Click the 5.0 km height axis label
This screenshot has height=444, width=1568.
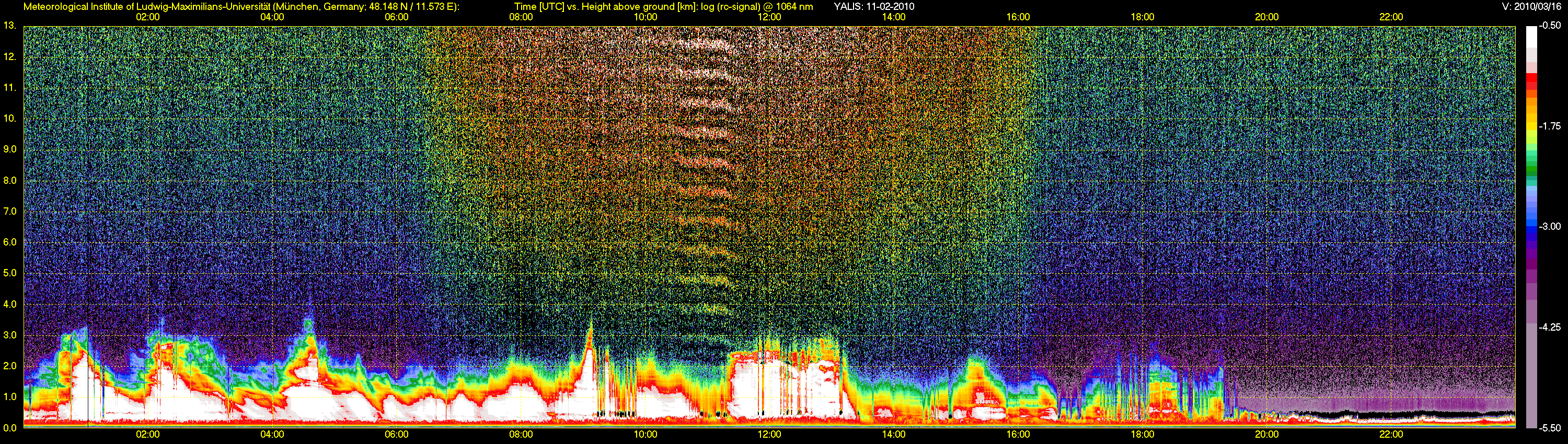10,273
